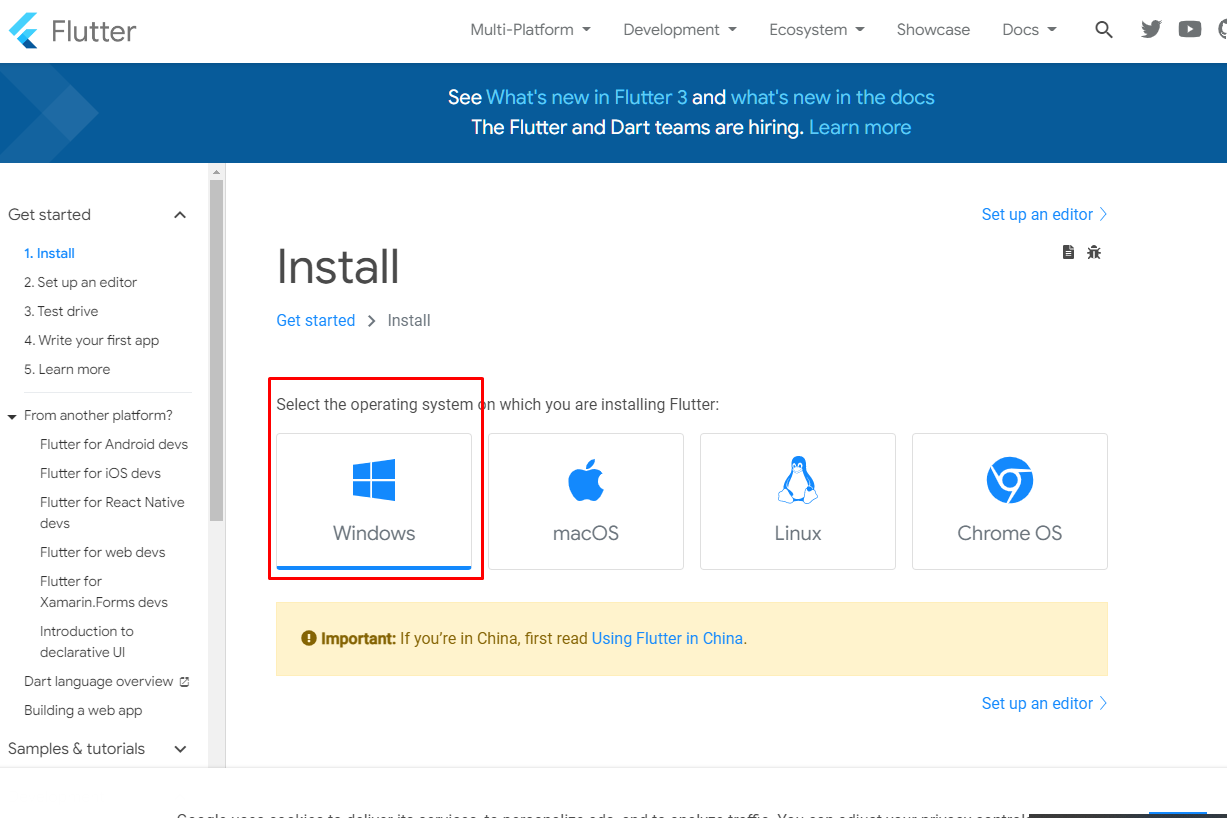Screen dimensions: 1227x818
Task: Click what's new in the docs link
Action: click(833, 97)
